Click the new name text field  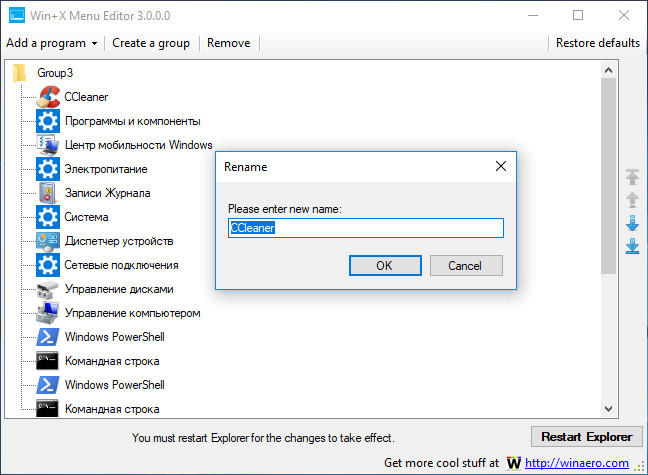366,228
